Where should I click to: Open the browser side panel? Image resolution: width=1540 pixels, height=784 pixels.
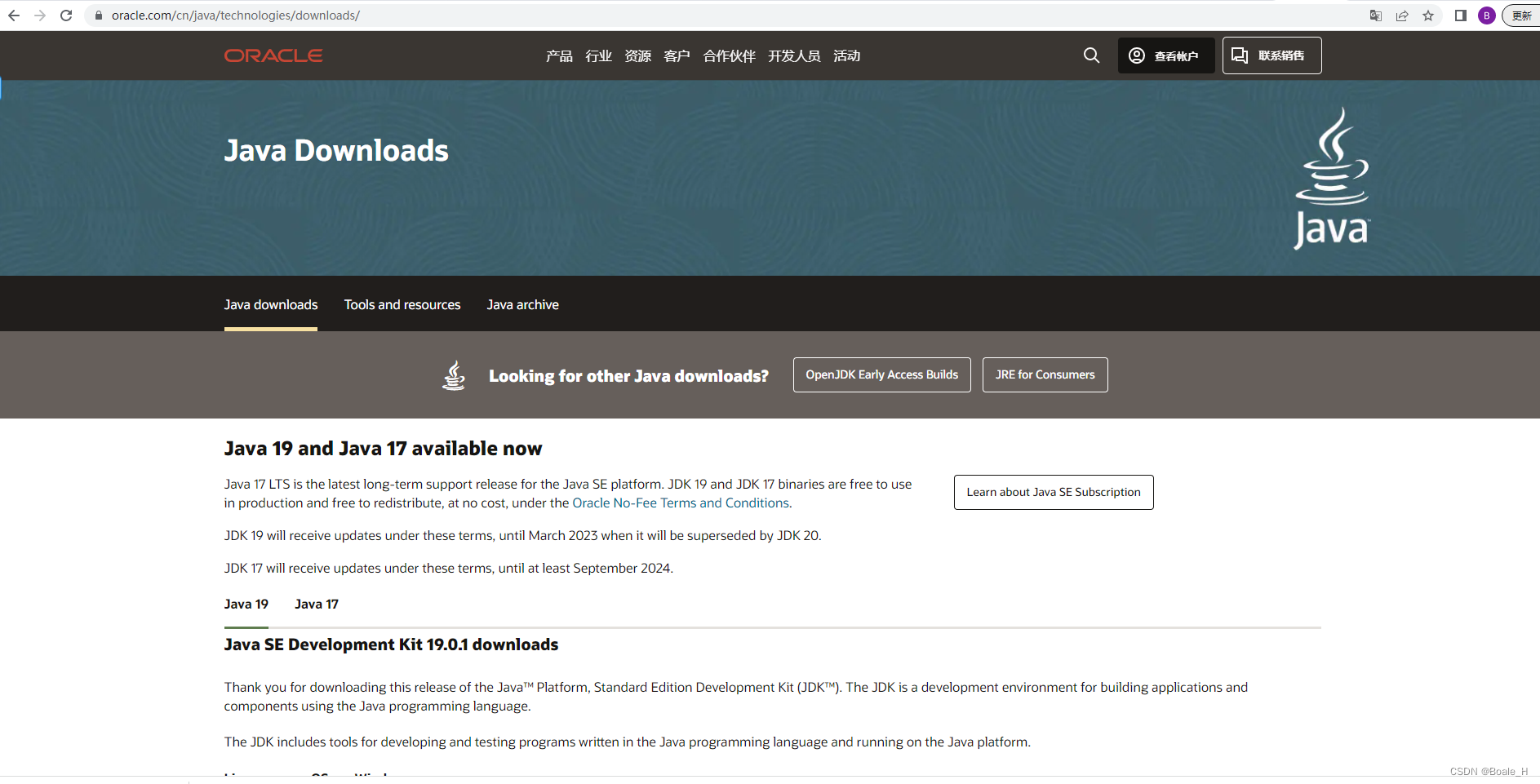[x=1461, y=16]
